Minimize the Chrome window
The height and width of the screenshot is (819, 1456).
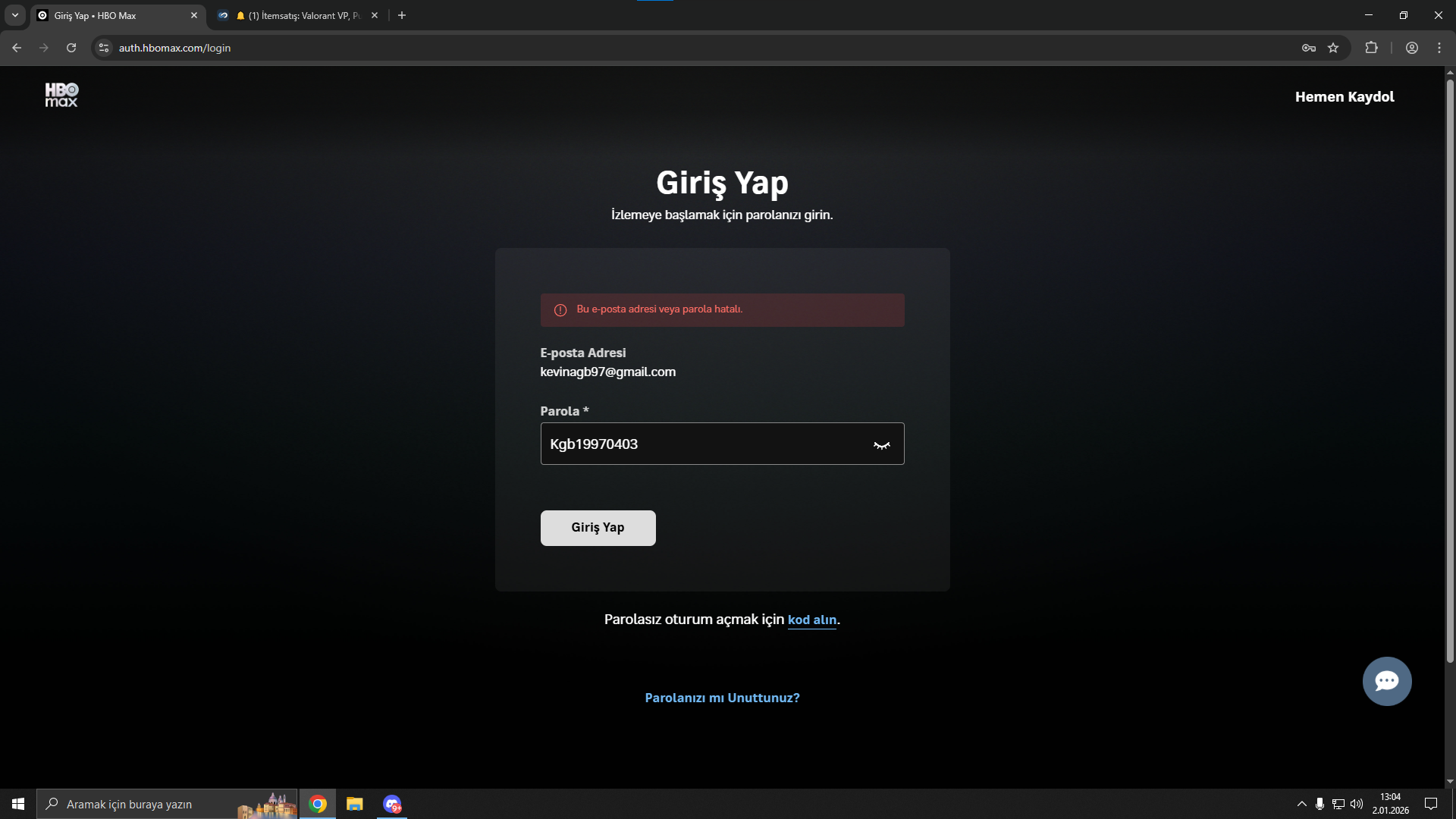coord(1369,15)
